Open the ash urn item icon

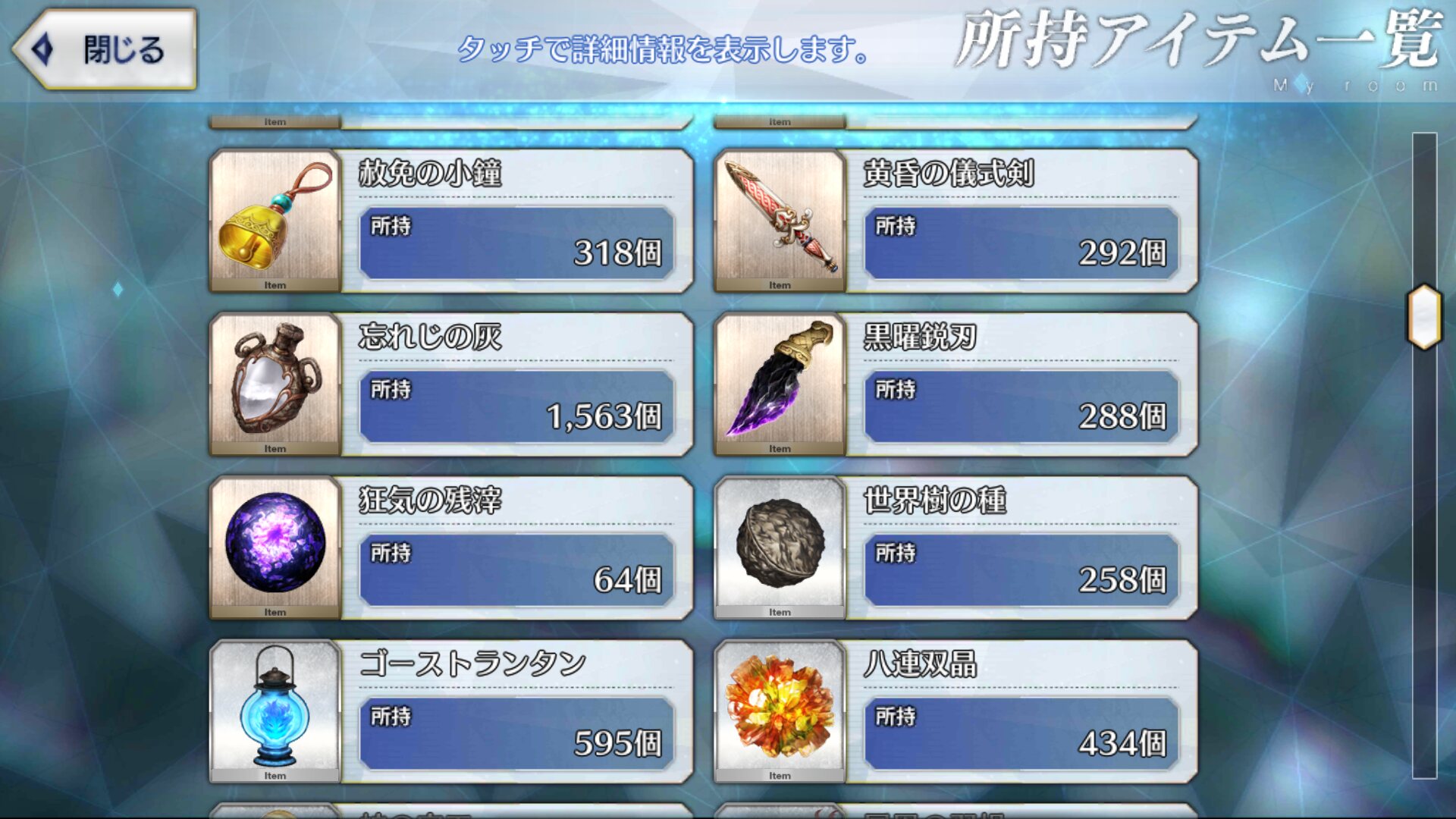[x=275, y=384]
